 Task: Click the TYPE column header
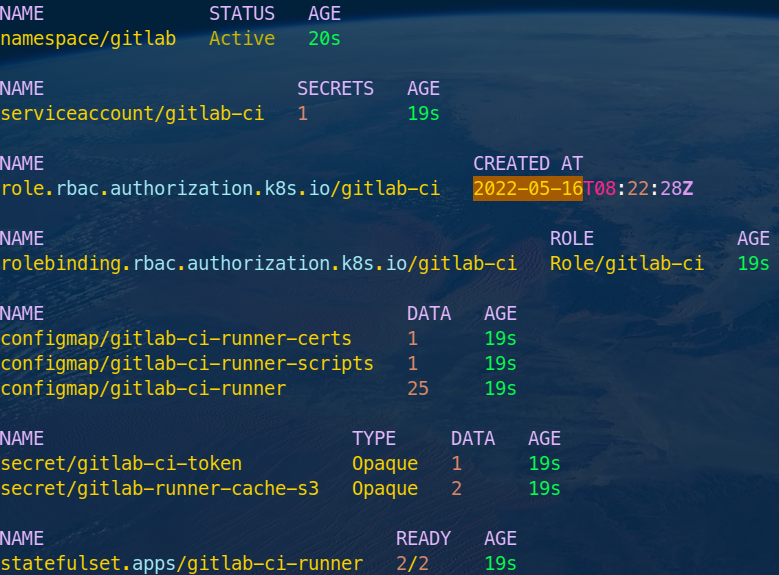coord(373,439)
